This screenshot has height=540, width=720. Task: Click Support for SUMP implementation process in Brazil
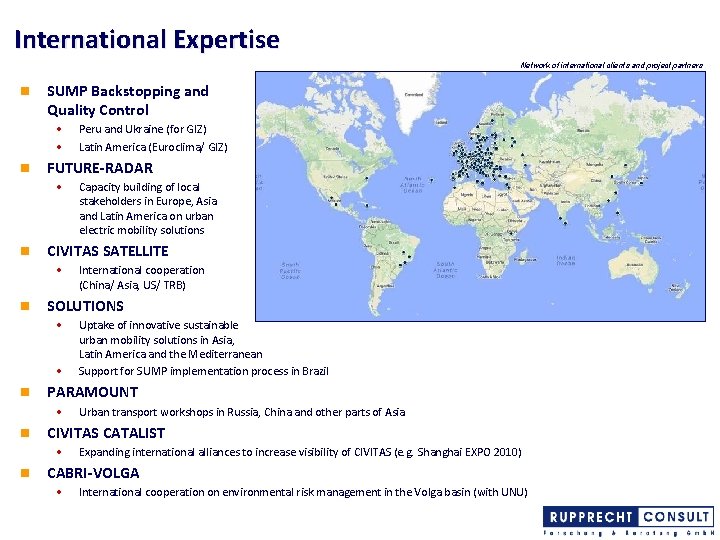(x=203, y=371)
